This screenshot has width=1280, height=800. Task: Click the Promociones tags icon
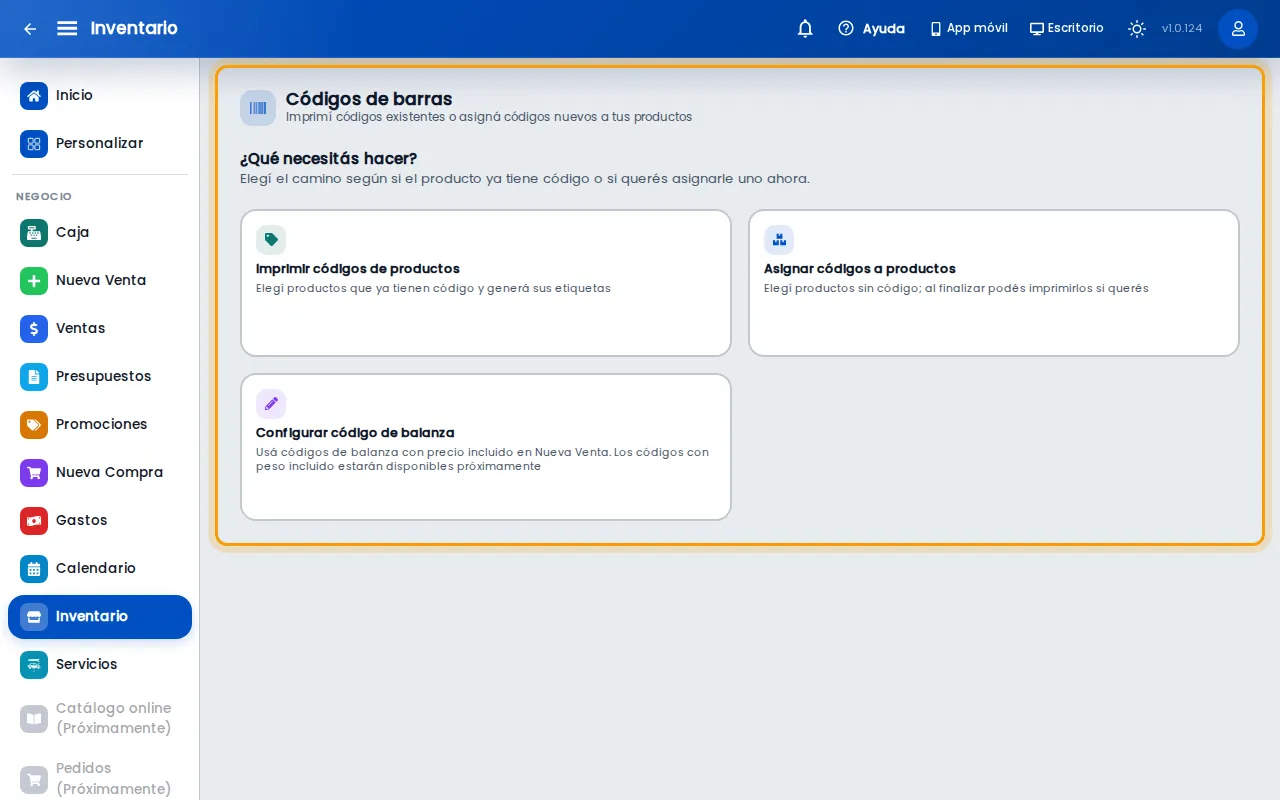click(x=34, y=425)
